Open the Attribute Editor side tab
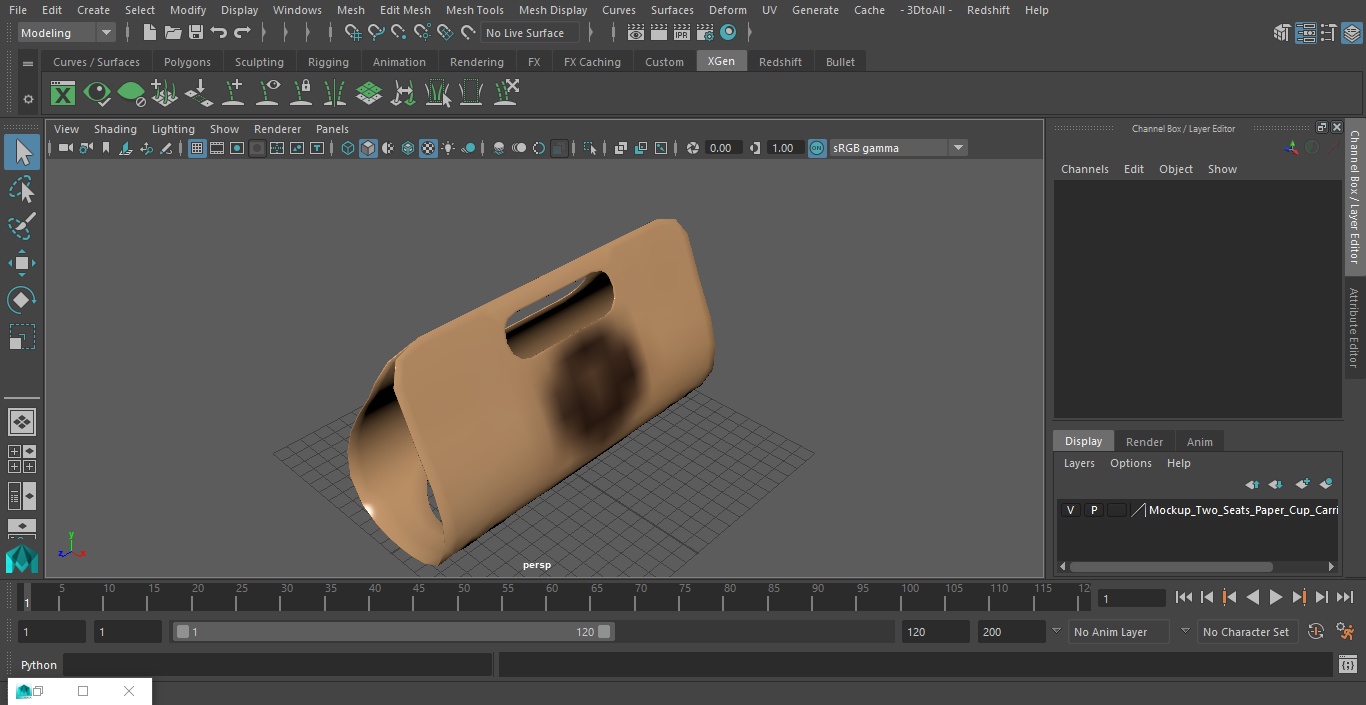Screen dimensions: 1366x705 click(1354, 328)
